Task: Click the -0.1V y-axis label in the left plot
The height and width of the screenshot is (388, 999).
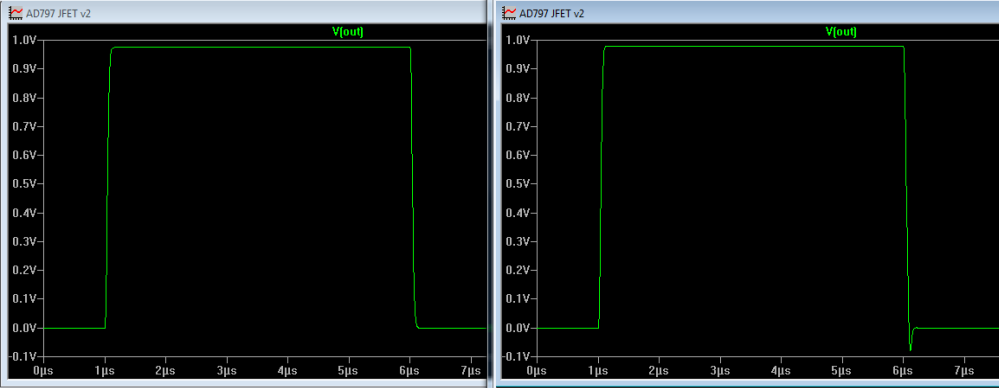Action: (x=22, y=356)
